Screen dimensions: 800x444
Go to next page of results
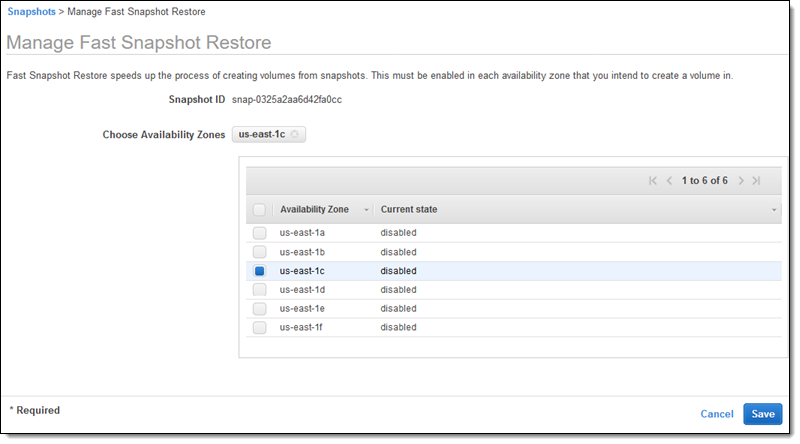click(x=741, y=181)
